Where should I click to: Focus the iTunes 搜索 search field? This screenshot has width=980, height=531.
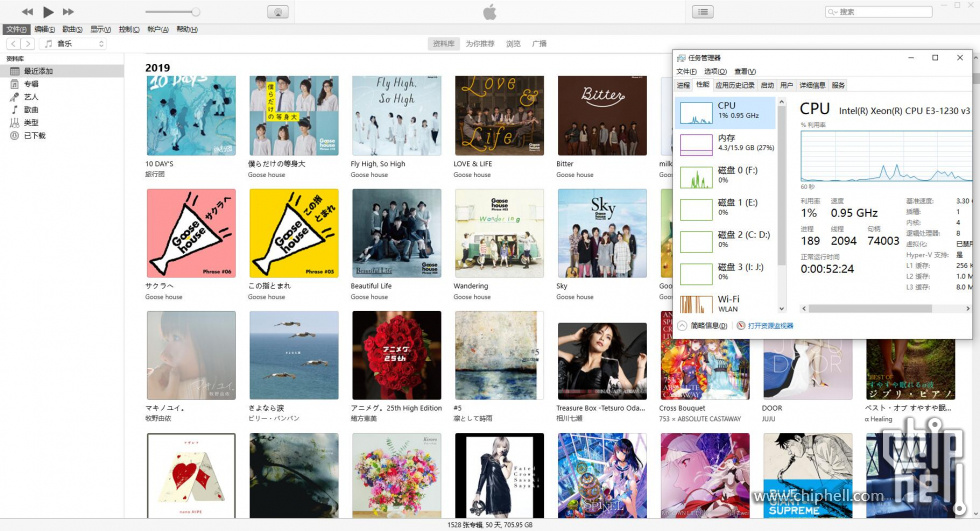(879, 12)
